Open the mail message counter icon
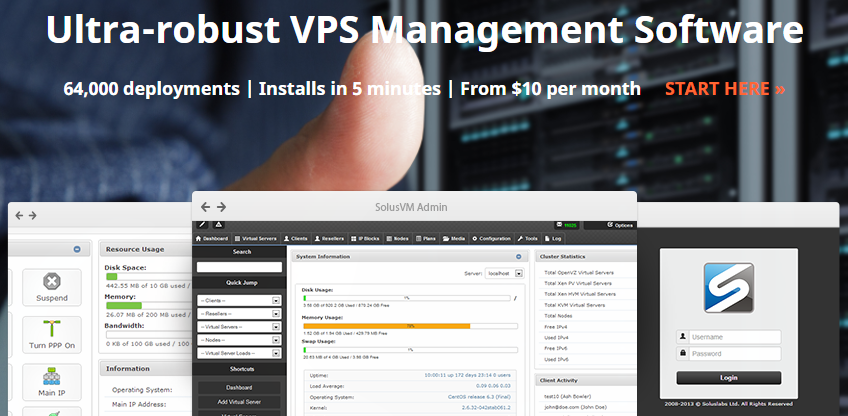 point(566,225)
